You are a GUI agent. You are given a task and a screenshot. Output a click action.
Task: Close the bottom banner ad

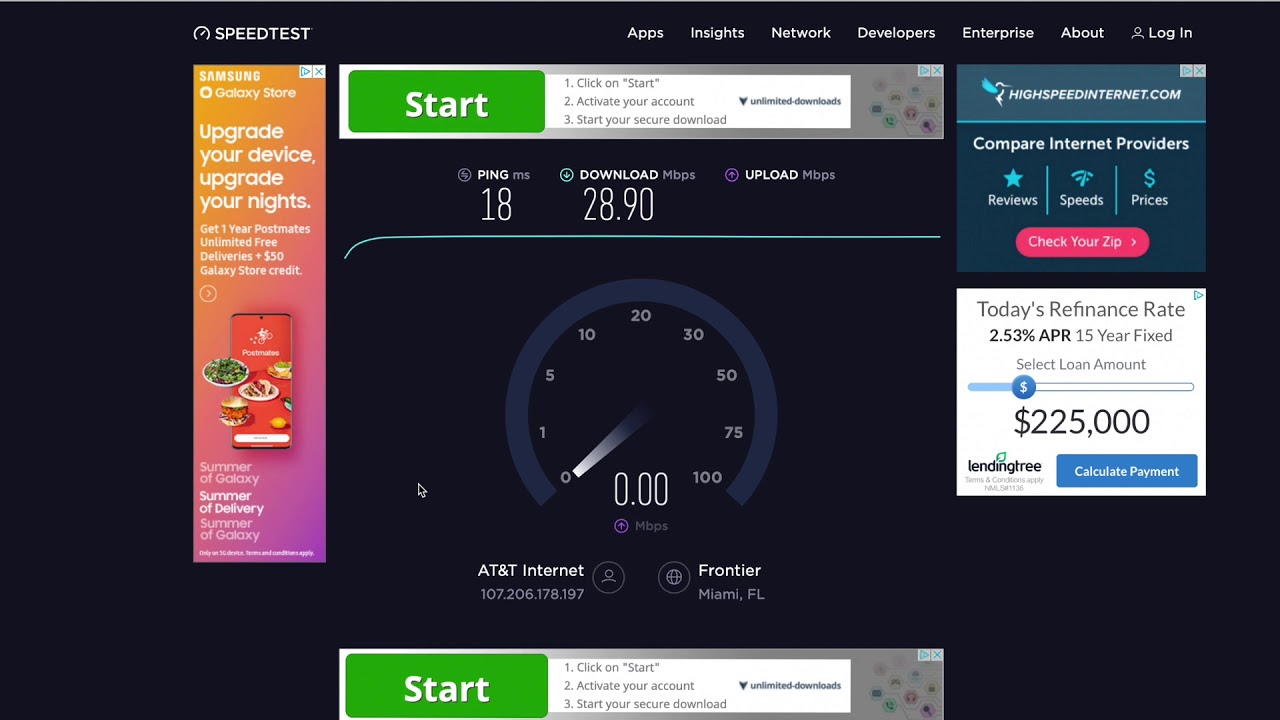[937, 655]
